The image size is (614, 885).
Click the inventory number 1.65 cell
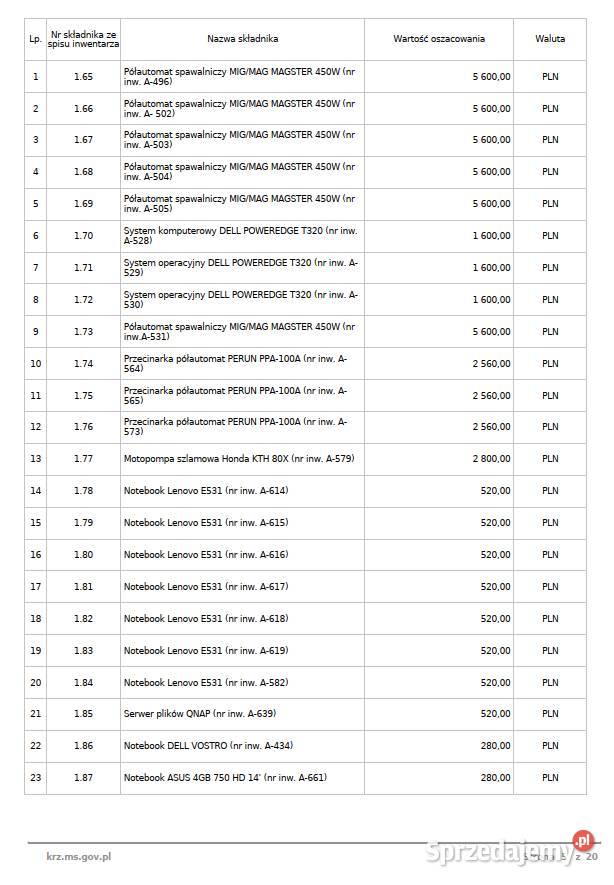click(83, 76)
